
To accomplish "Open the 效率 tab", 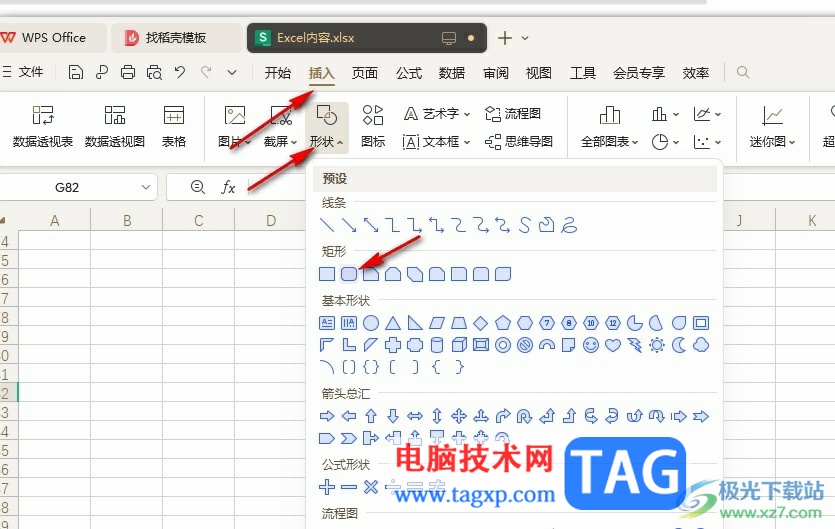I will point(695,72).
